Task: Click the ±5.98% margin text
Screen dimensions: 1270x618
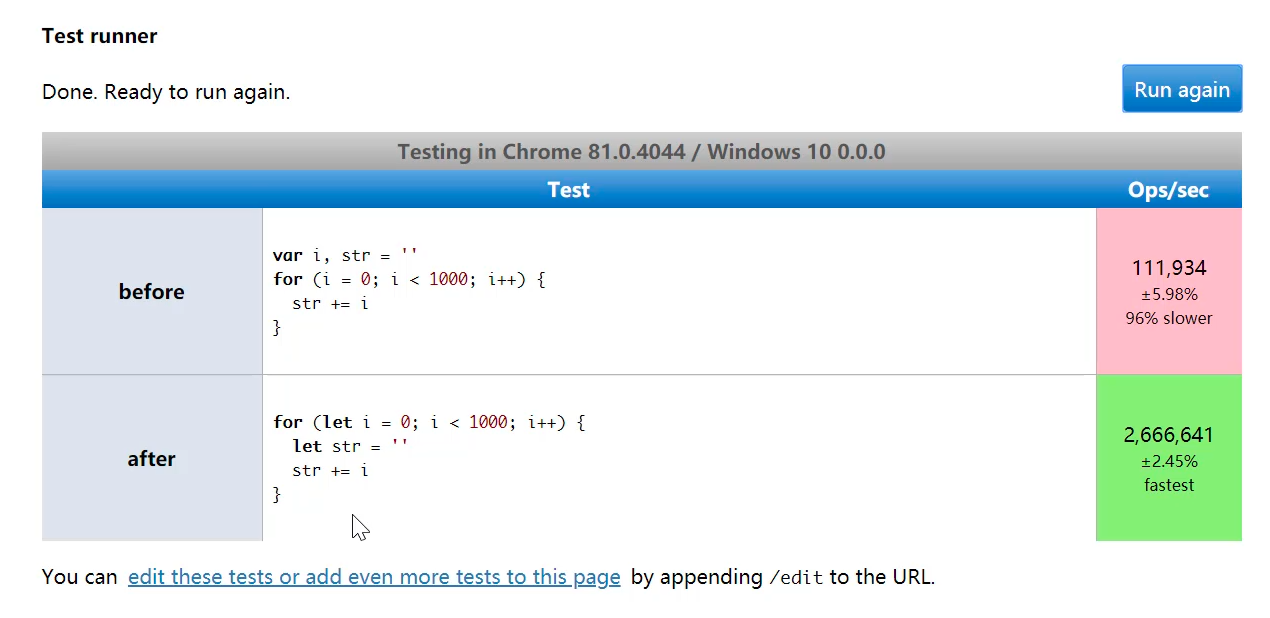Action: (1169, 294)
